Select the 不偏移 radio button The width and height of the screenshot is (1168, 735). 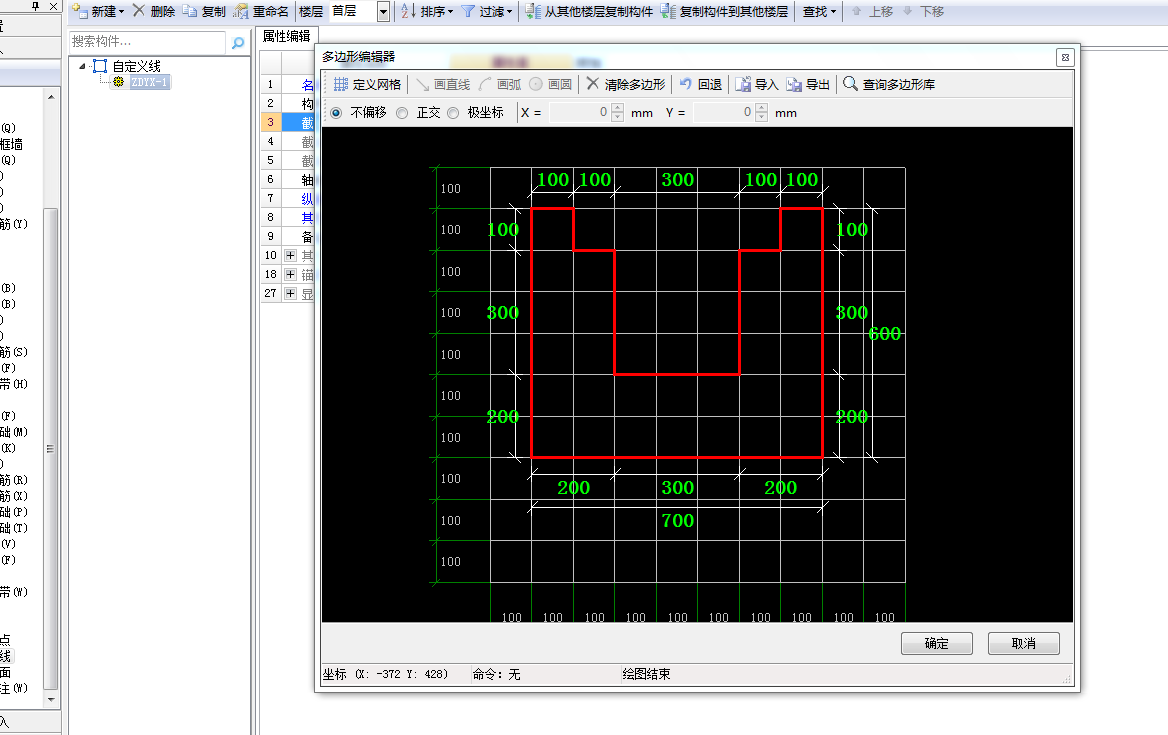pos(337,113)
